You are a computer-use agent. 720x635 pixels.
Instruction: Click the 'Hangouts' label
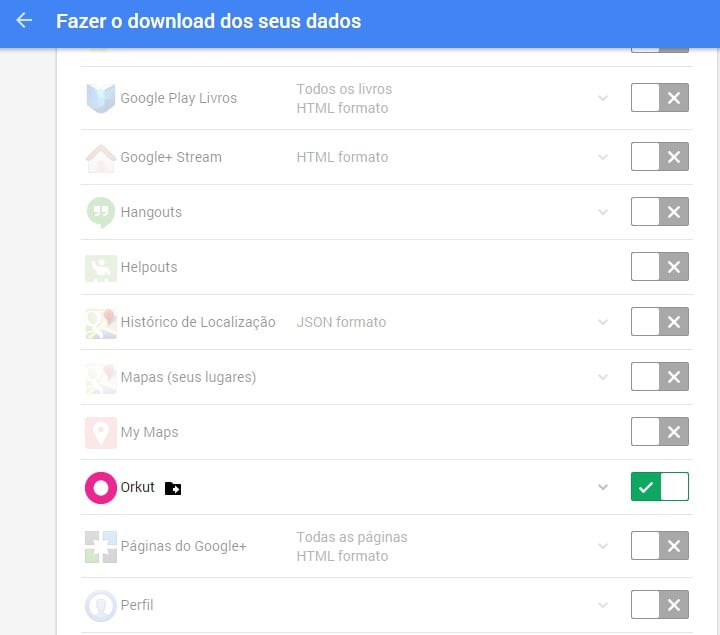click(151, 212)
